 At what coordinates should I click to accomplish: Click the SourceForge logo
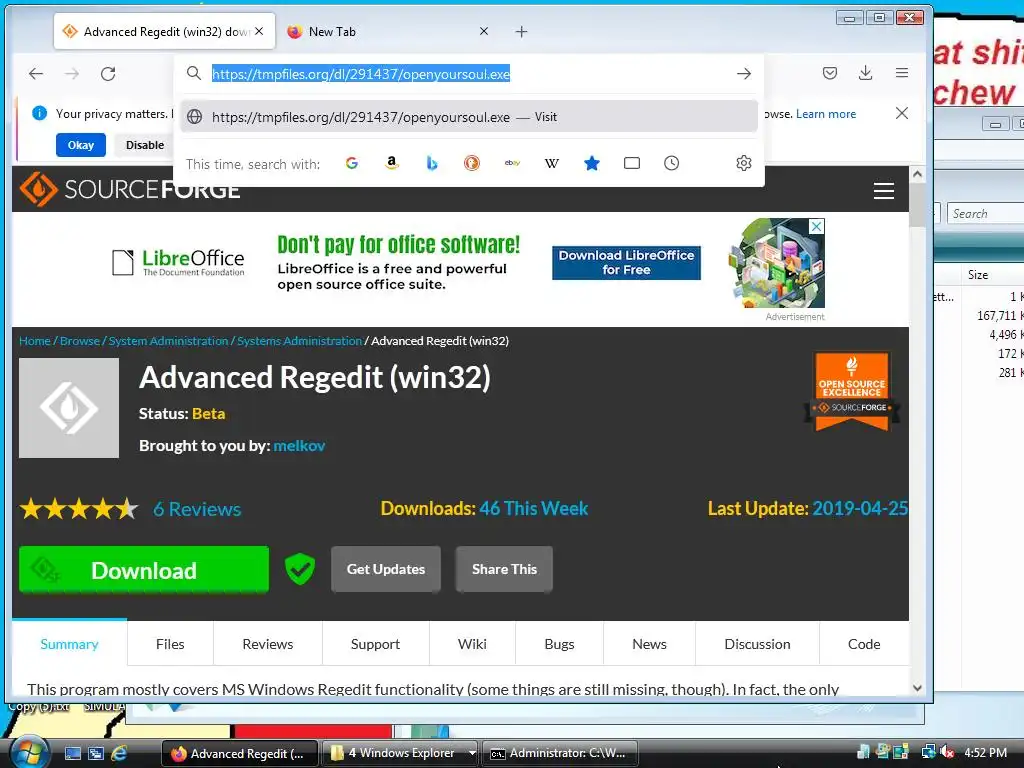(x=130, y=189)
